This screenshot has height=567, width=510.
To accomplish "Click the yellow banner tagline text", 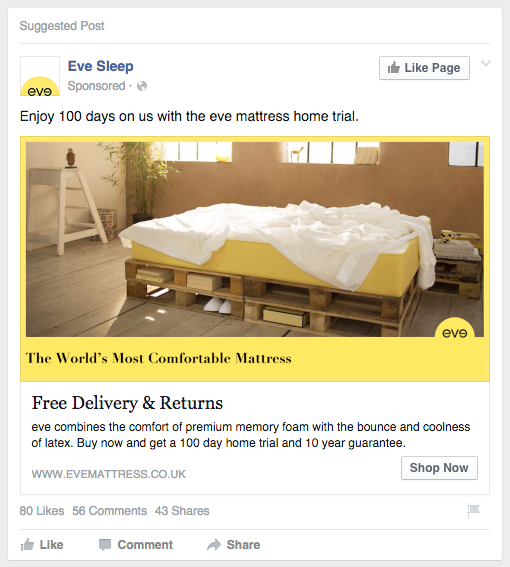I will click(158, 358).
